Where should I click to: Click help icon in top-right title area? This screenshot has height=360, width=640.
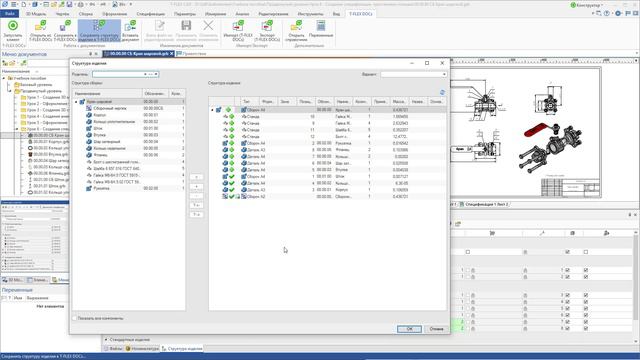tap(607, 13)
